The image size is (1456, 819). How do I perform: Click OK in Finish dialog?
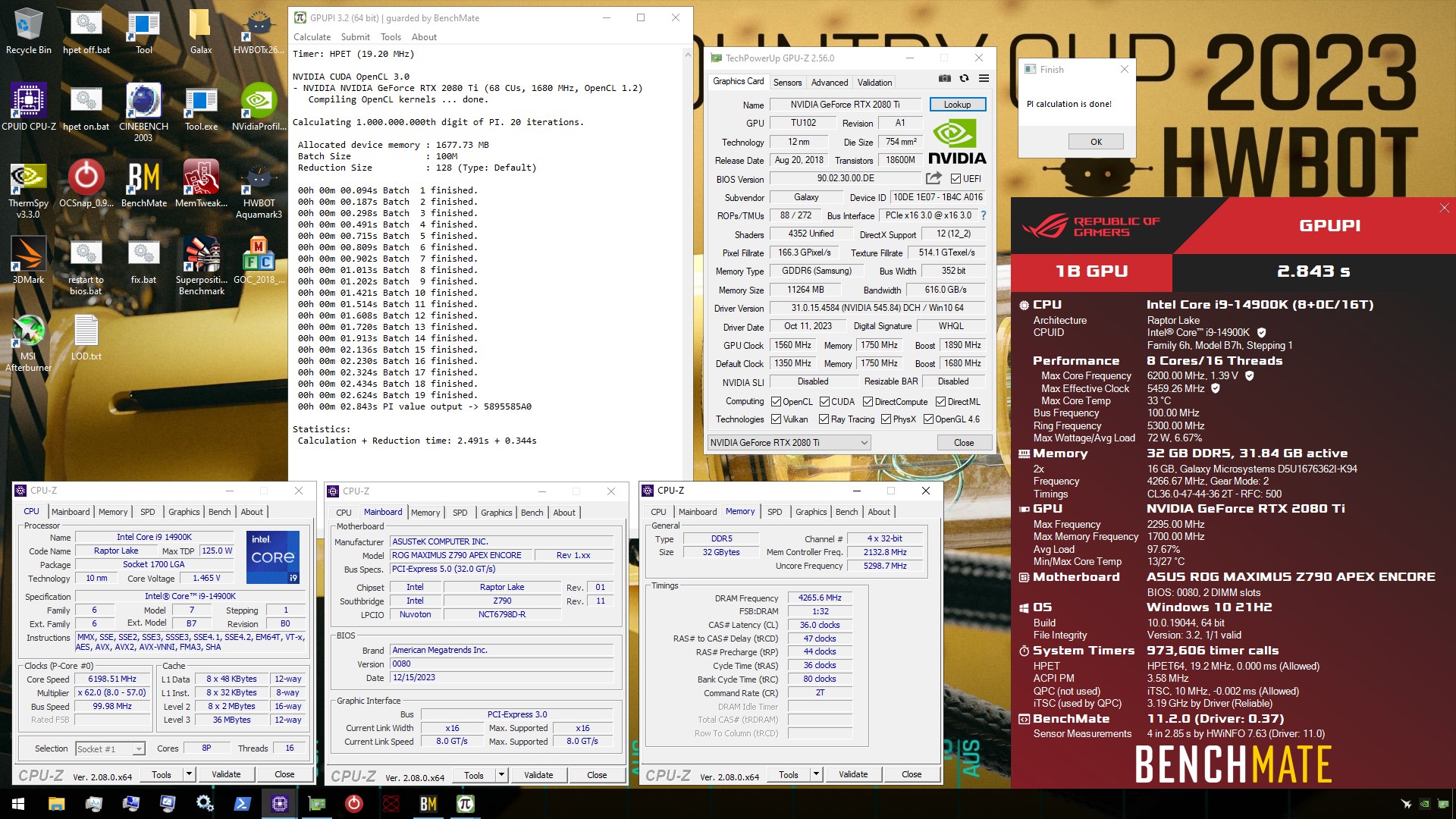tap(1096, 142)
